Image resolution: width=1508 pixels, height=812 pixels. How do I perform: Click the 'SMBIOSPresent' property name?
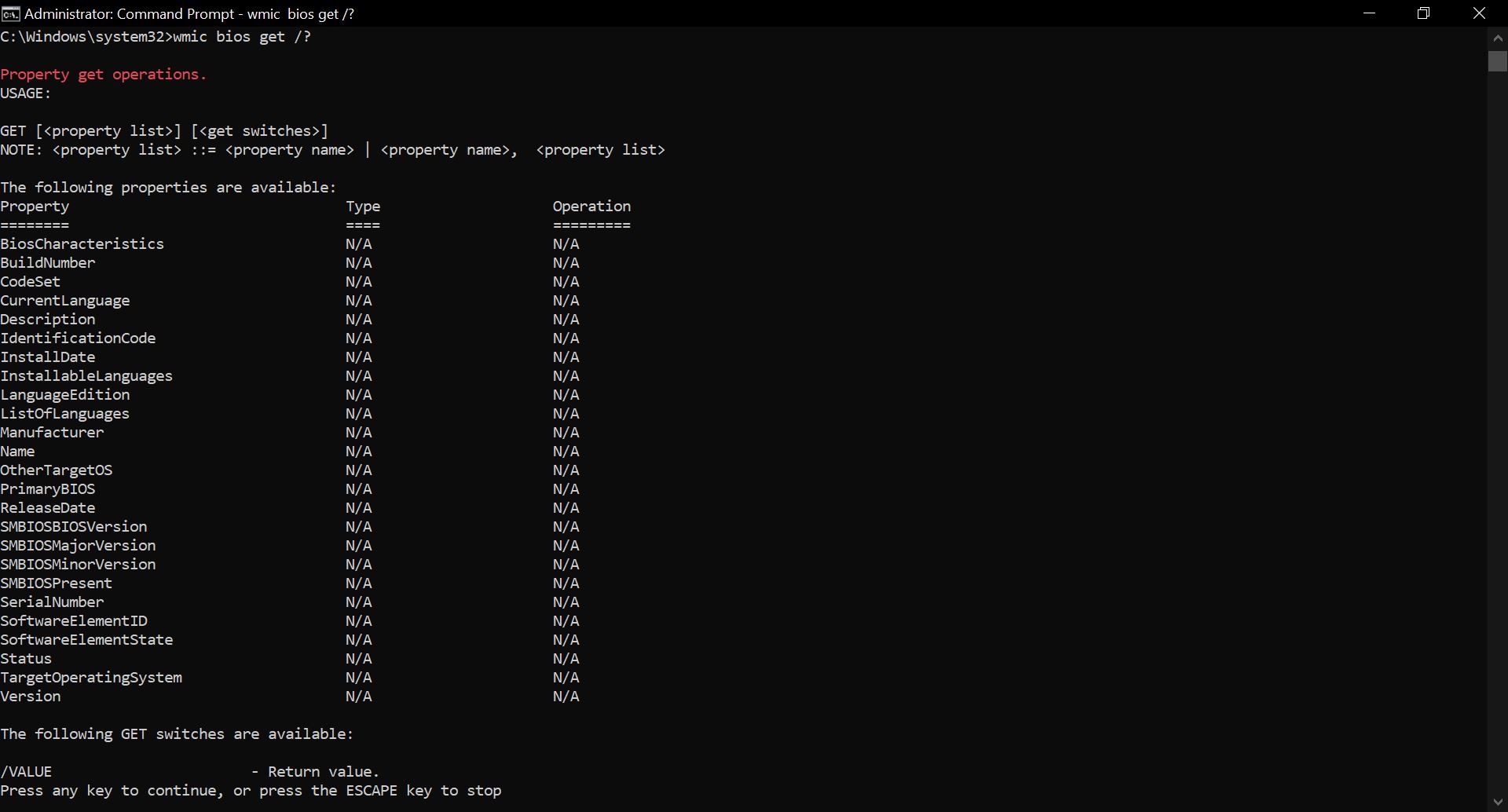(57, 583)
